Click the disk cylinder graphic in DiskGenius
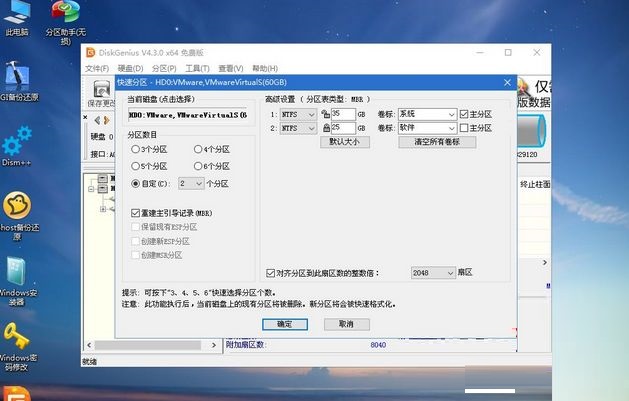Screen dimensions: 629x401 point(532,130)
